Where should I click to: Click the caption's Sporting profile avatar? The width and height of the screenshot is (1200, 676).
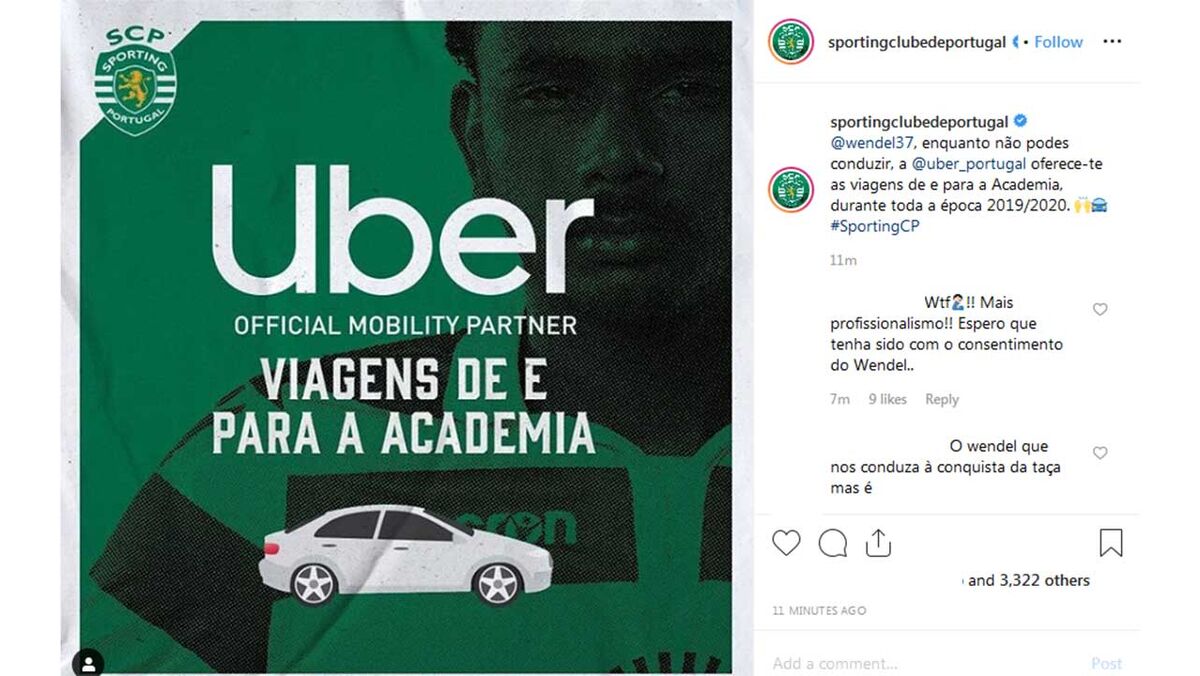point(790,190)
